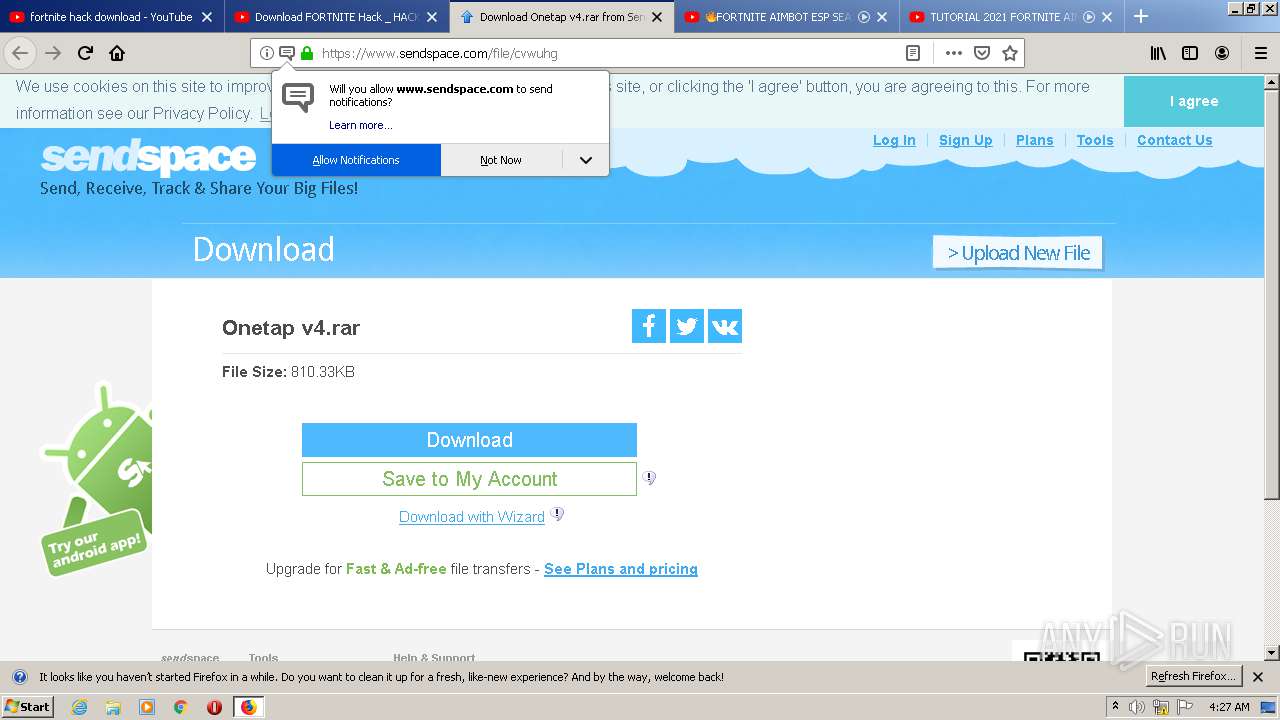1280x720 pixels.
Task: Click Allow Notifications button
Action: pyautogui.click(x=356, y=160)
